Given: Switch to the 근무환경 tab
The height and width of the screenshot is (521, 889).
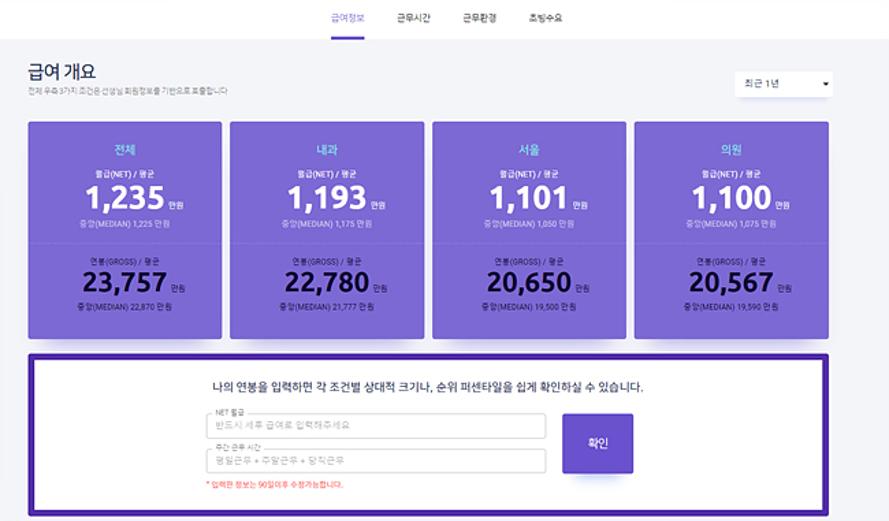Looking at the screenshot, I should pyautogui.click(x=480, y=18).
